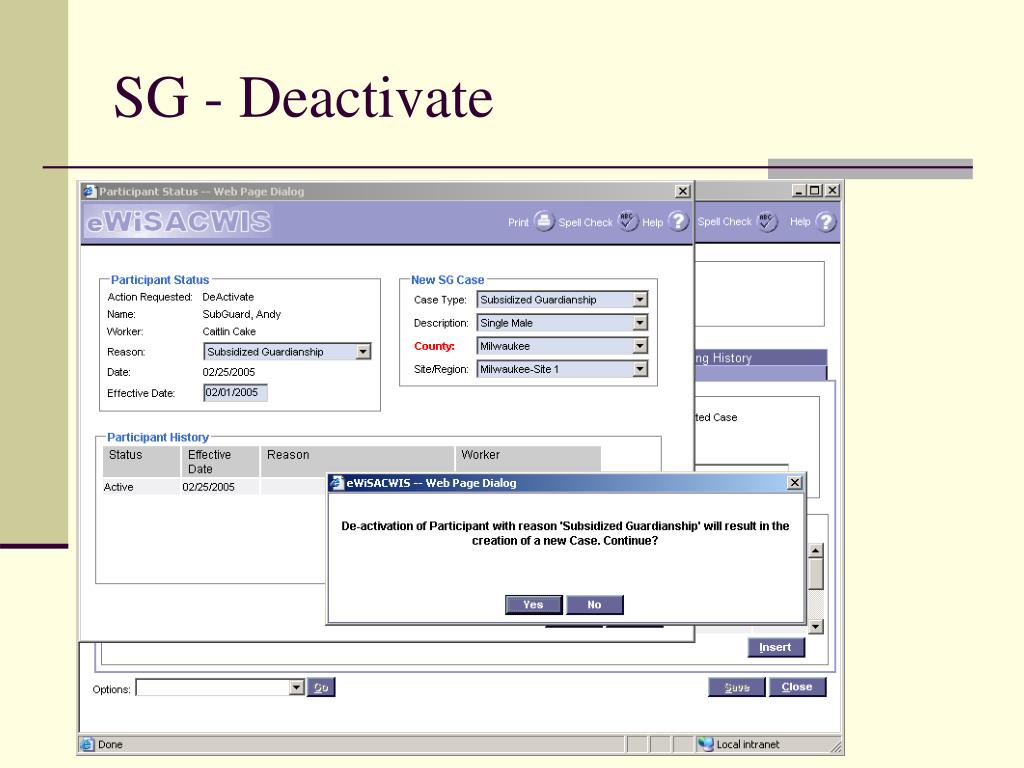Screen dimensions: 1024x768
Task: Open the Reason dropdown showing Subsidized Guardianship
Action: [363, 351]
